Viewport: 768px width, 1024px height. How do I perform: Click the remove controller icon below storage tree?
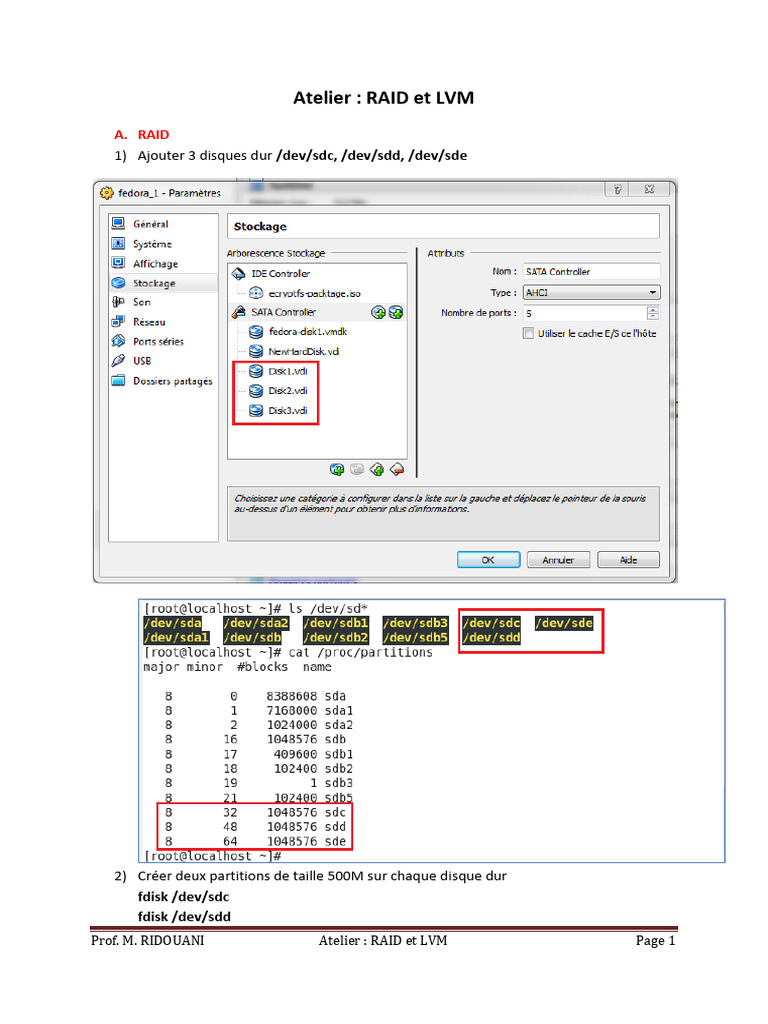pyautogui.click(x=397, y=470)
